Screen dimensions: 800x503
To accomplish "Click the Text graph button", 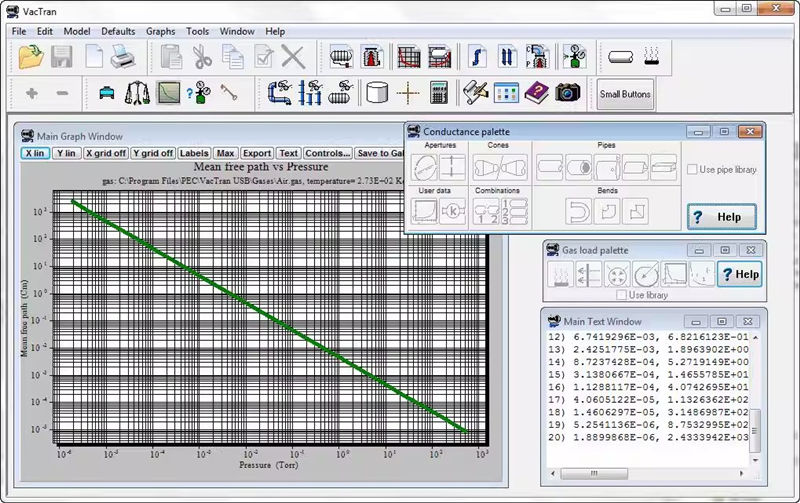I will (288, 153).
